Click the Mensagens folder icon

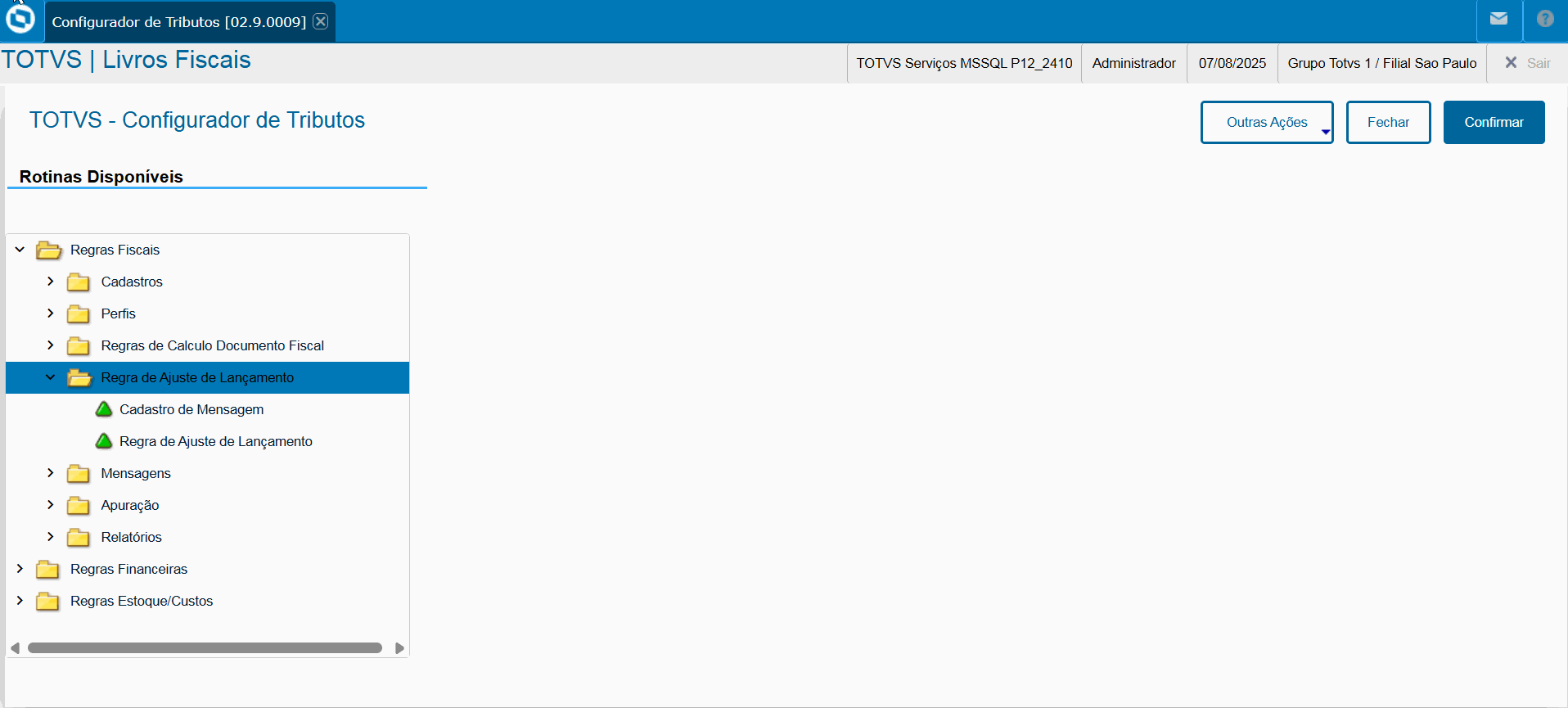point(79,473)
